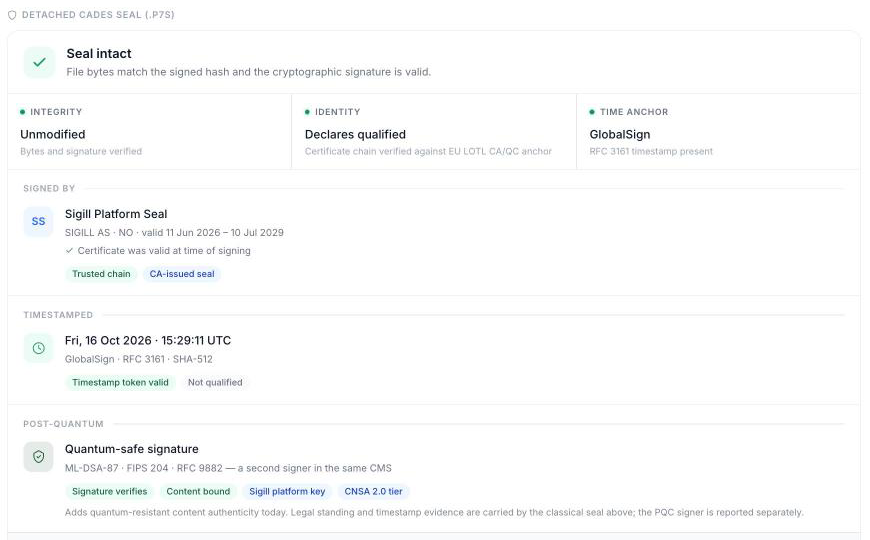Image resolution: width=870 pixels, height=540 pixels.
Task: Click the shield-check Quantum-safe signature icon
Action: tap(38, 457)
